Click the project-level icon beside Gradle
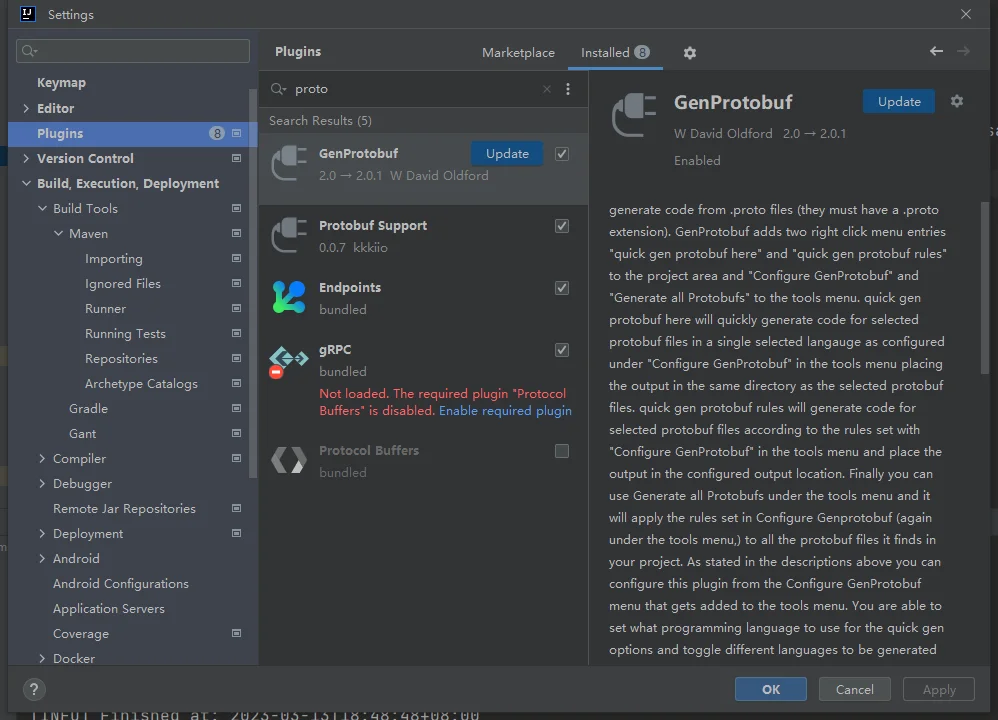This screenshot has height=720, width=998. [236, 408]
